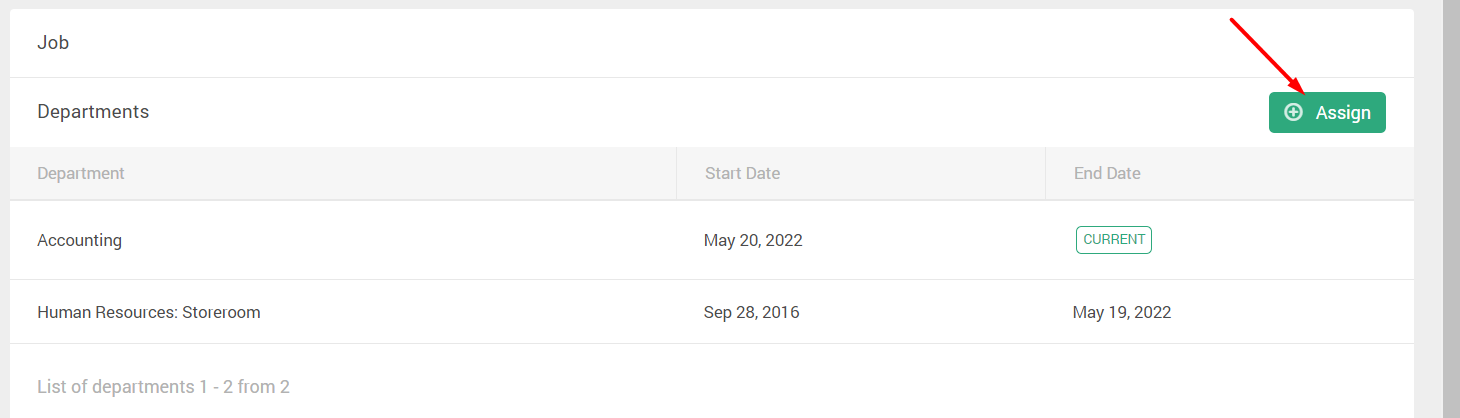Screen dimensions: 1460x418
Task: Click the blank space in Accounting row
Action: pos(400,240)
